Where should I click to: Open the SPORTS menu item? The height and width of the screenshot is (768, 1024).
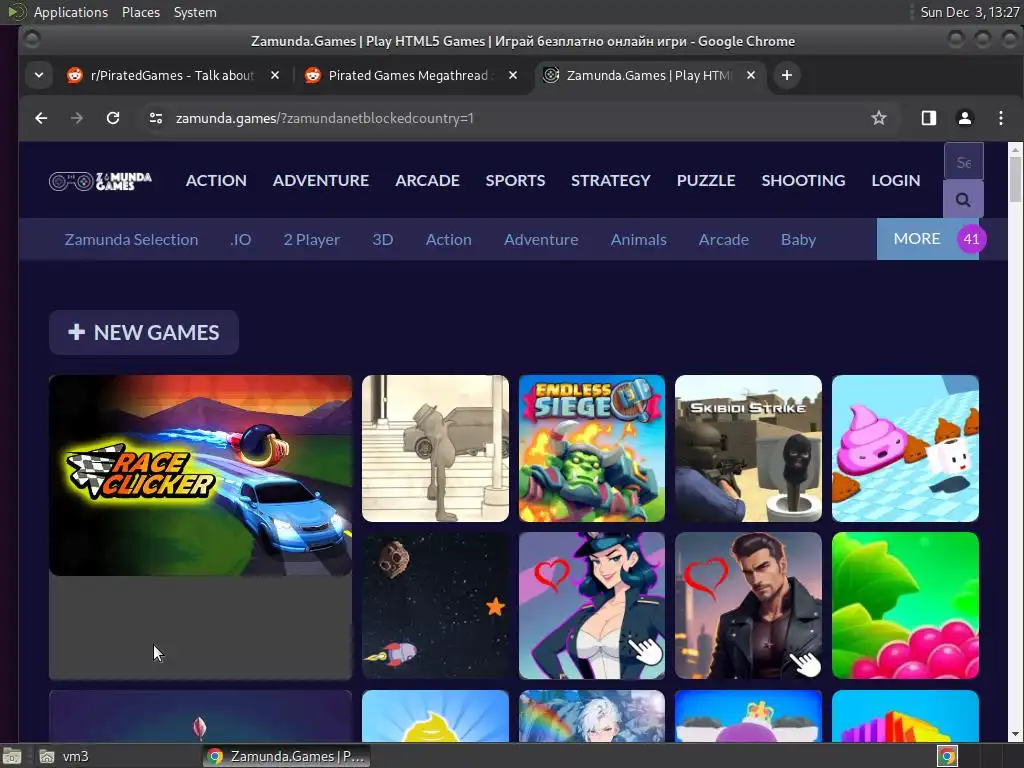tap(515, 180)
